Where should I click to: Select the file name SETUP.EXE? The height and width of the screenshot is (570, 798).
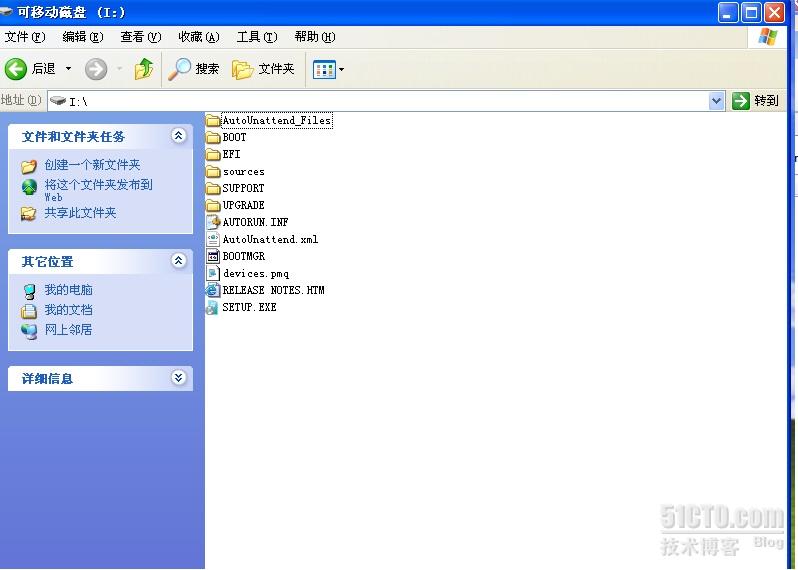[249, 307]
